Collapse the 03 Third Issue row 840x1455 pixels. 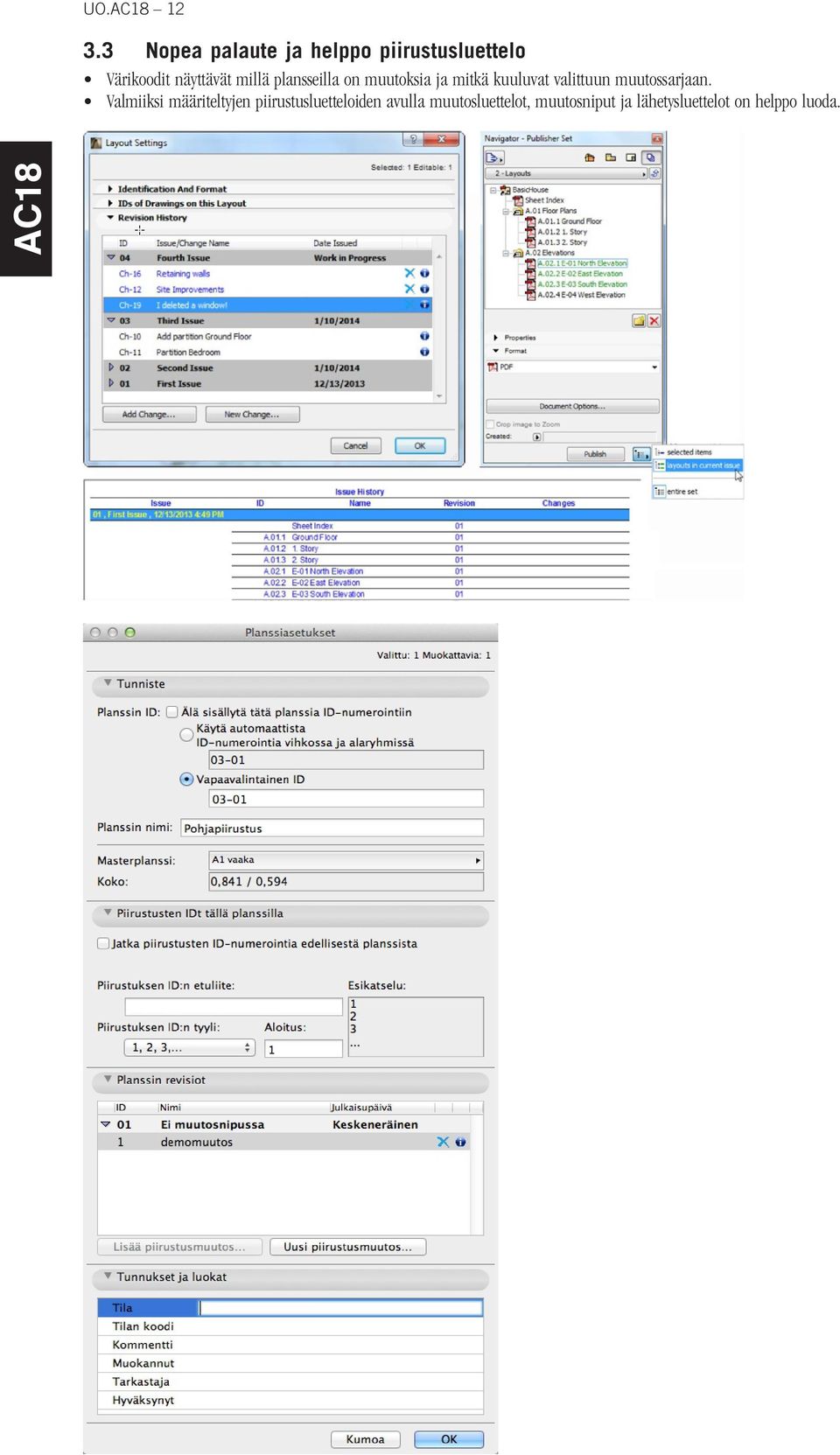click(111, 321)
